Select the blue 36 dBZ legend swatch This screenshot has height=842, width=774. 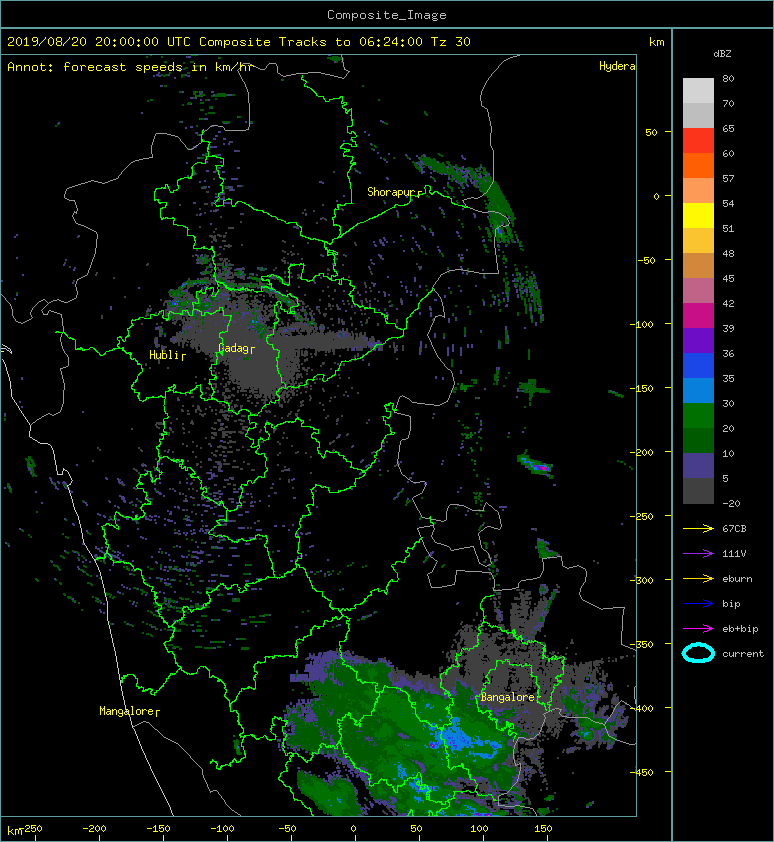pyautogui.click(x=698, y=365)
